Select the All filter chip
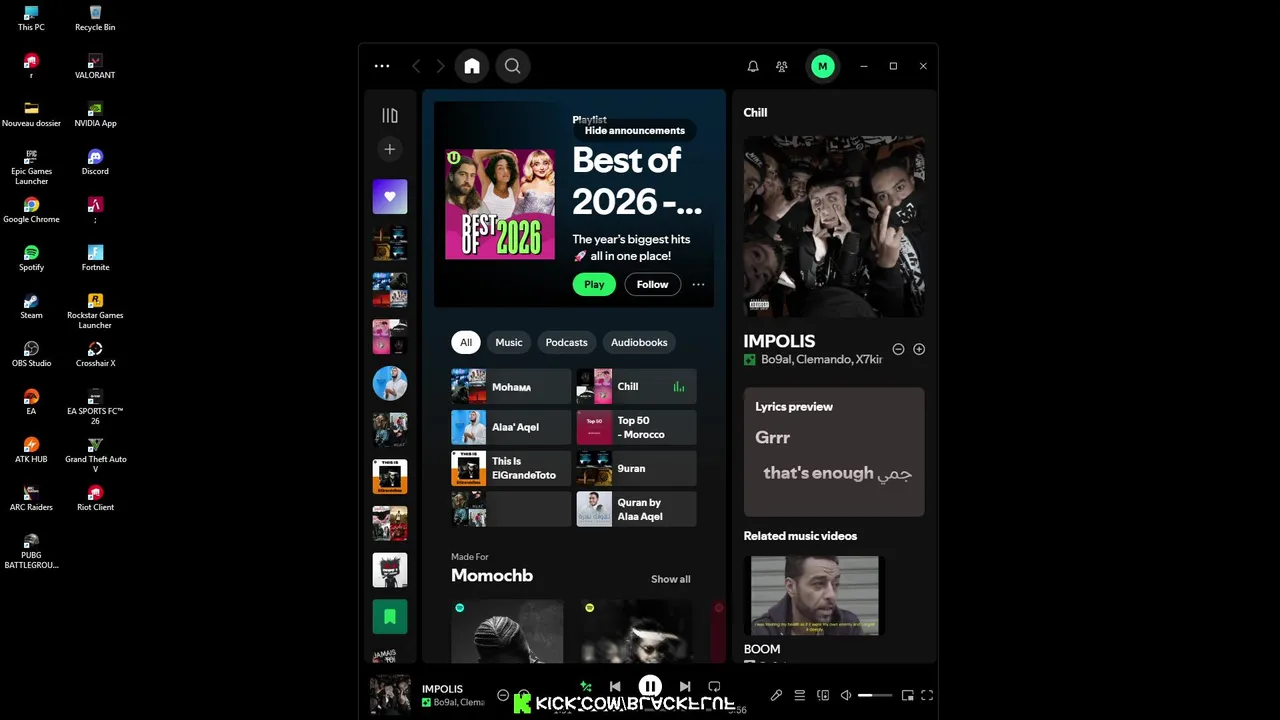Screen dimensions: 1280x720 466,342
